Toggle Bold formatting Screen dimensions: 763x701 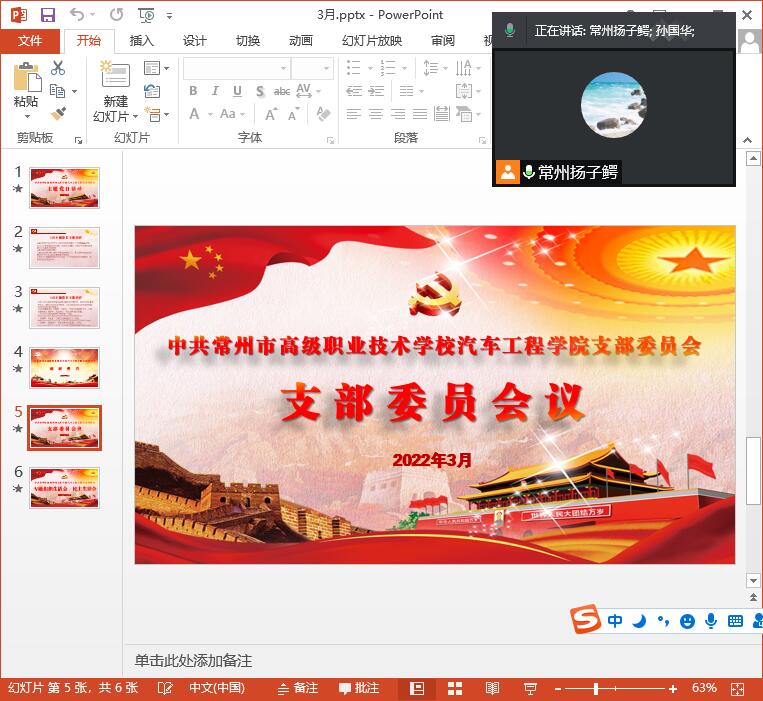[x=193, y=91]
